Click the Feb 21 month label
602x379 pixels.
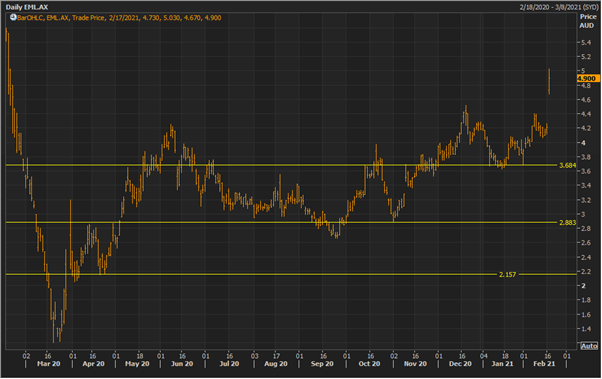544,364
